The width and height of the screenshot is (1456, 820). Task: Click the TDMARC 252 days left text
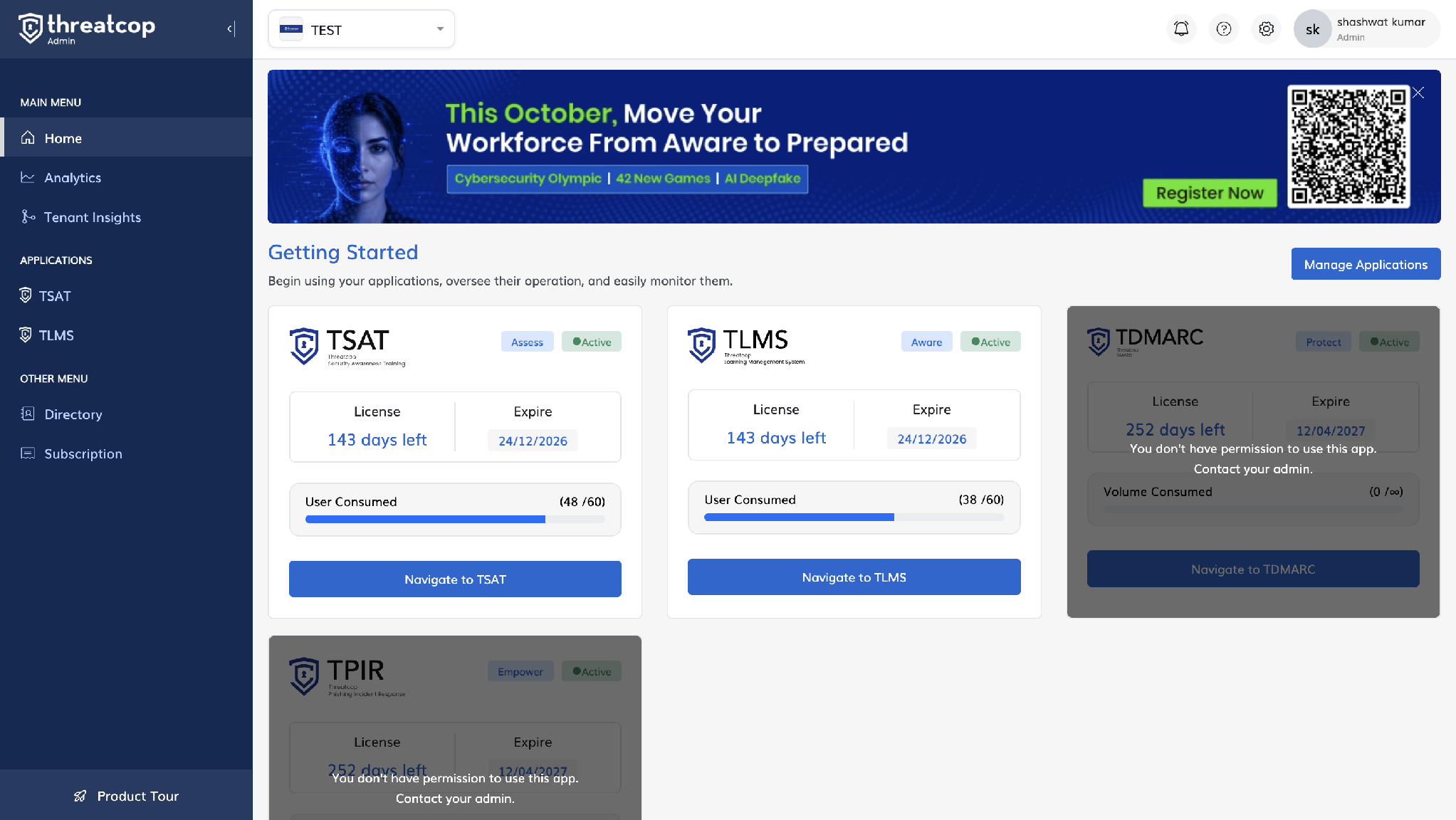coord(1175,429)
